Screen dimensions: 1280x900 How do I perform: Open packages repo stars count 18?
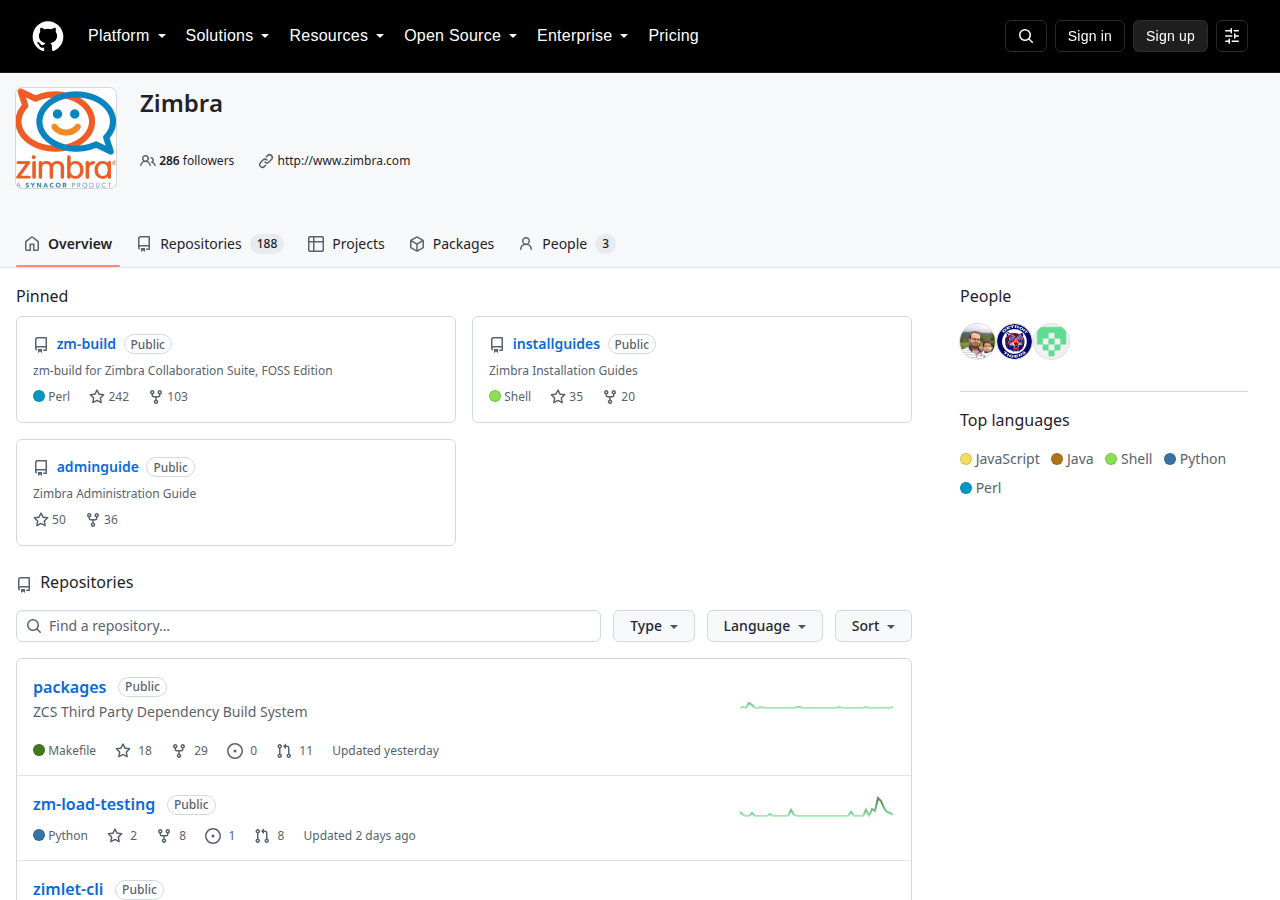click(x=134, y=751)
